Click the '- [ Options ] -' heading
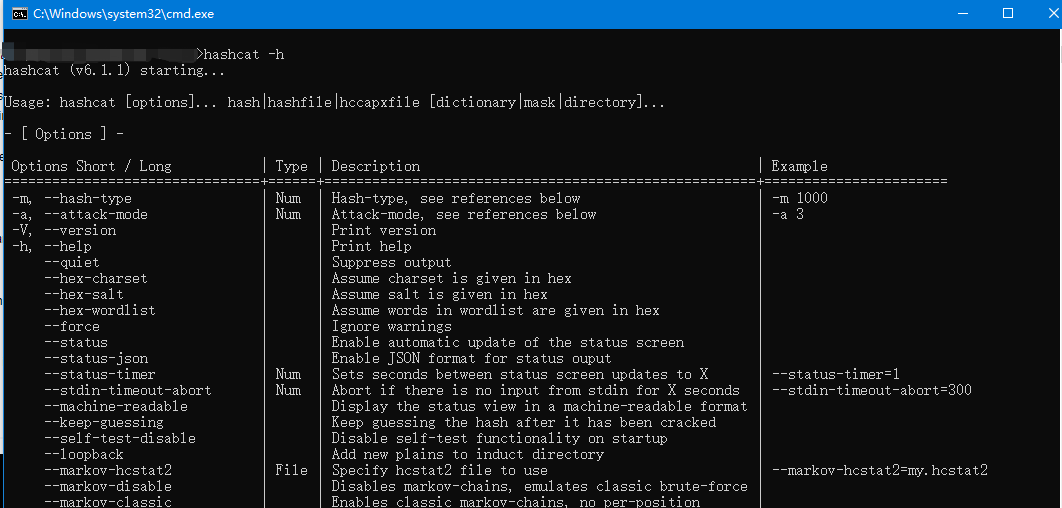Image resolution: width=1062 pixels, height=508 pixels. coord(64,134)
